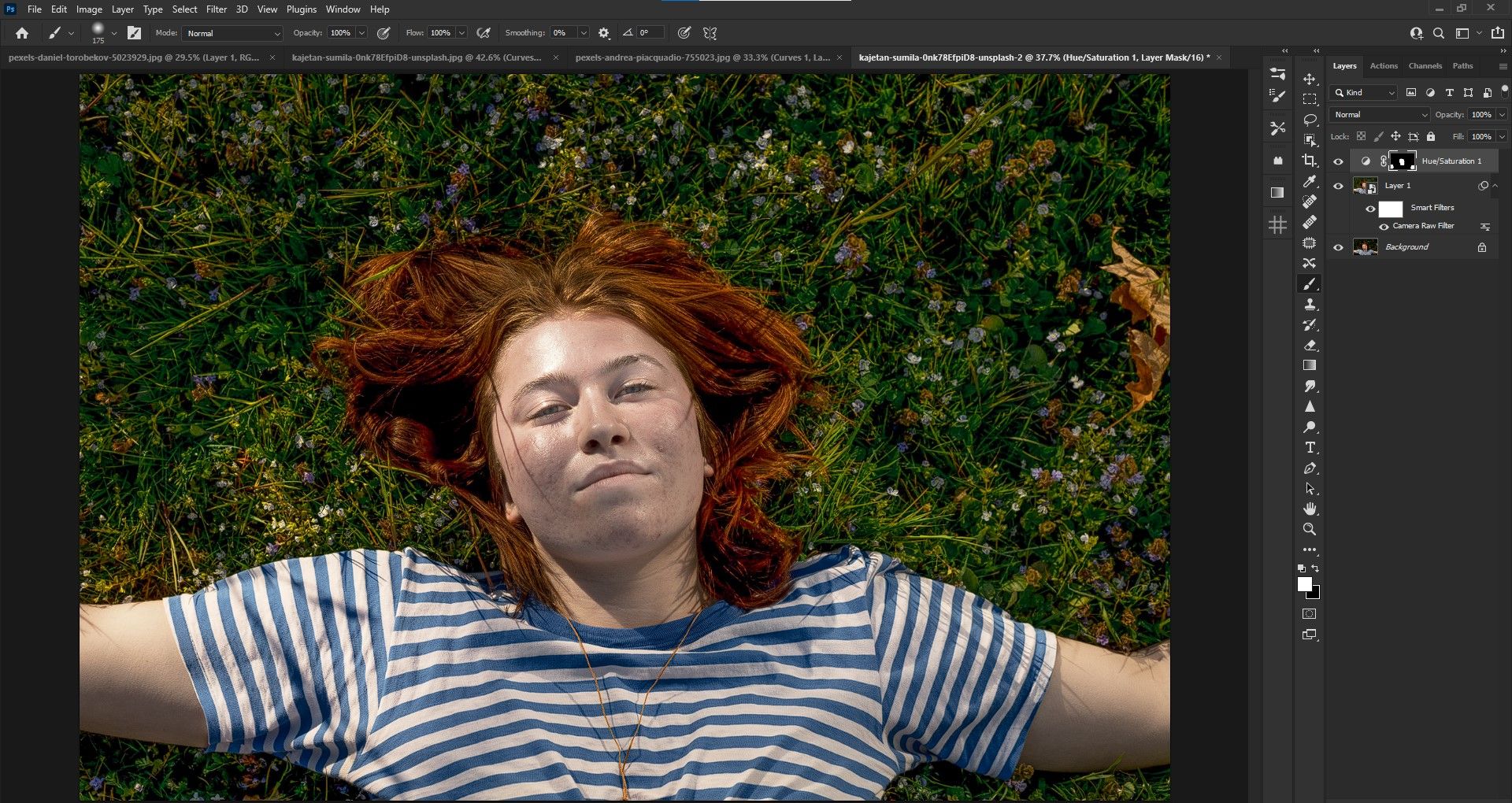This screenshot has width=1512, height=803.
Task: Expand the Kind filter dropdown
Action: [1364, 93]
